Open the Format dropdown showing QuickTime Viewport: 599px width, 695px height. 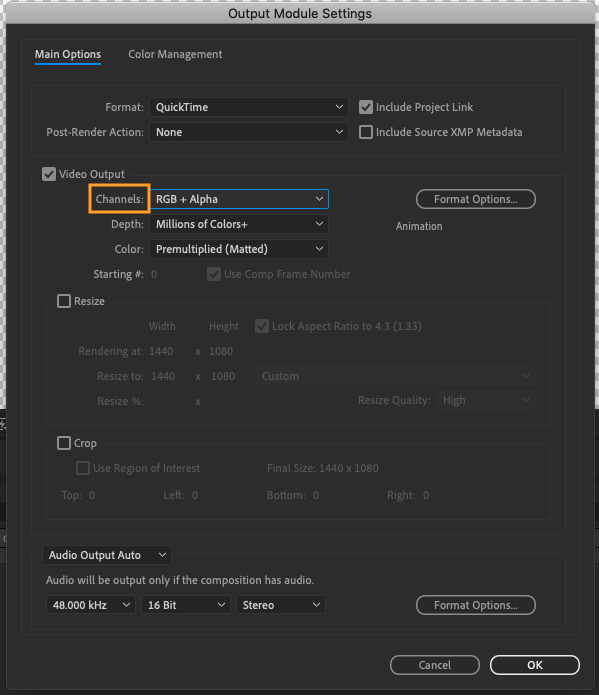pyautogui.click(x=249, y=107)
